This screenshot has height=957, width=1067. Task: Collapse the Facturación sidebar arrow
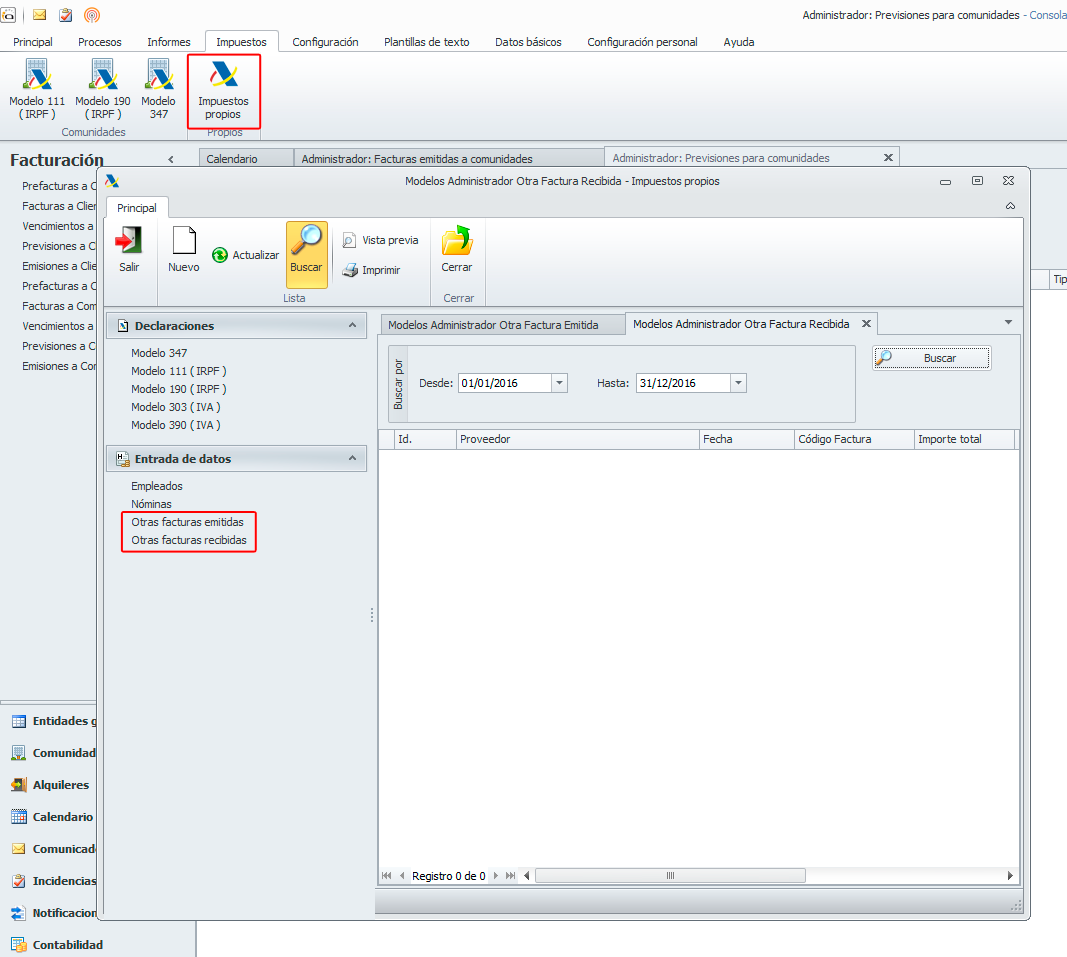171,159
